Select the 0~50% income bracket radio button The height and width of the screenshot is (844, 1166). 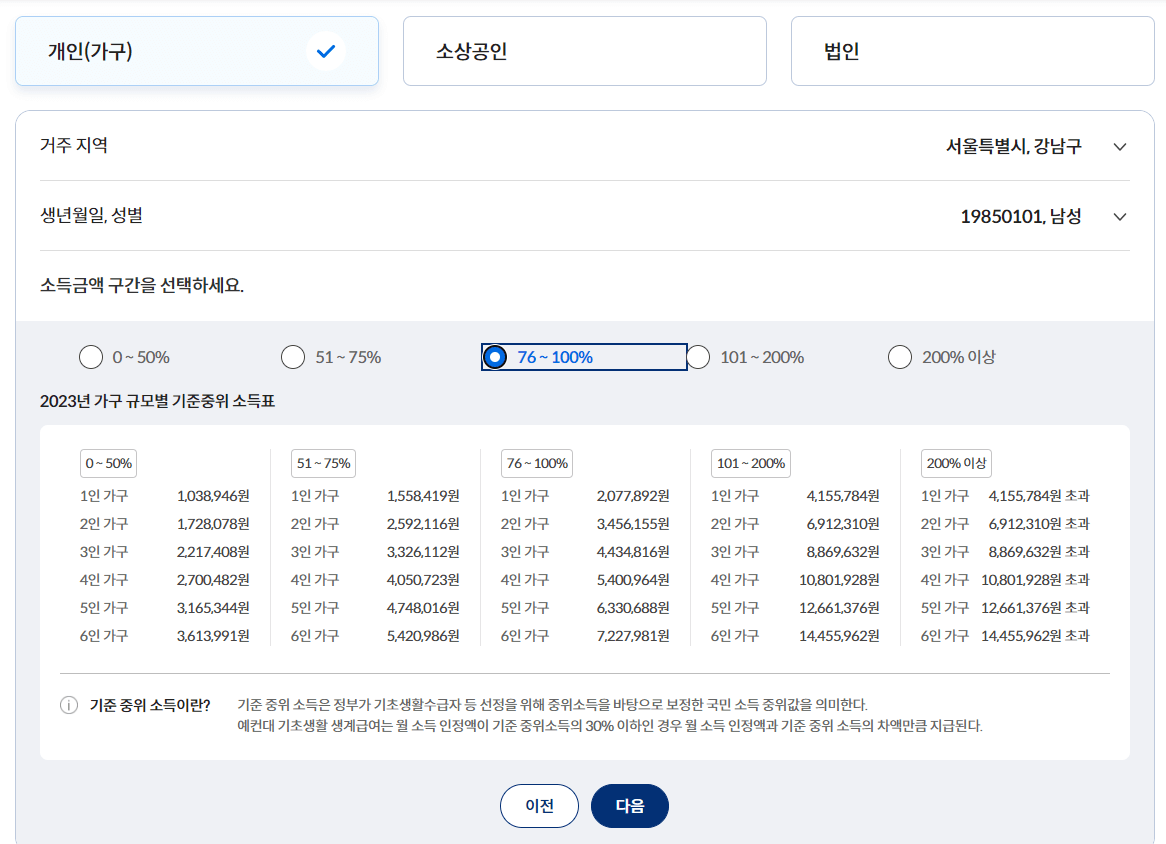pos(91,356)
